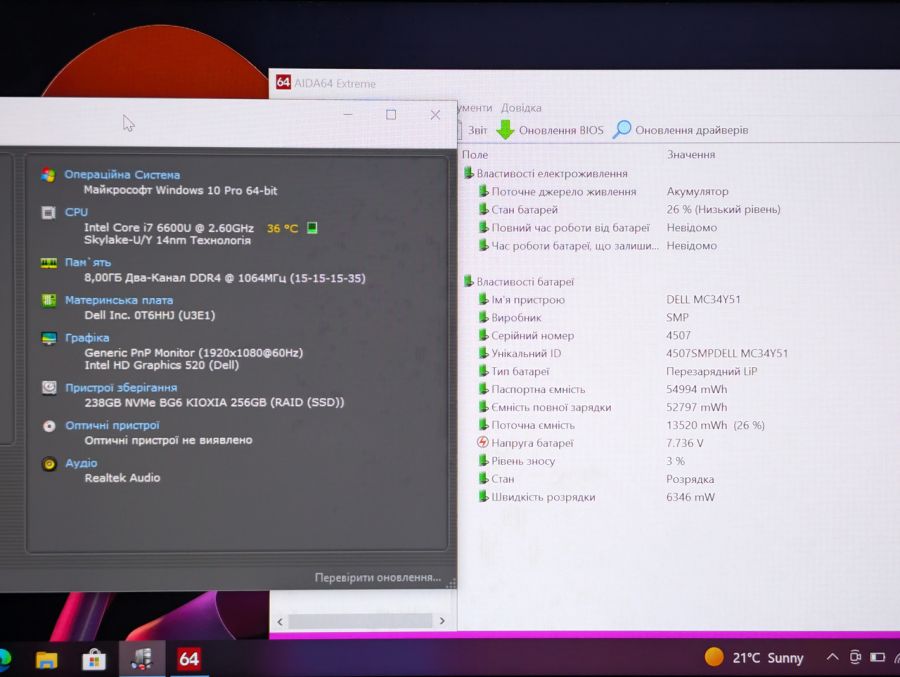Click right arrow of AIDA64 horizontal scrollbar
Image resolution: width=900 pixels, height=677 pixels.
click(x=442, y=621)
